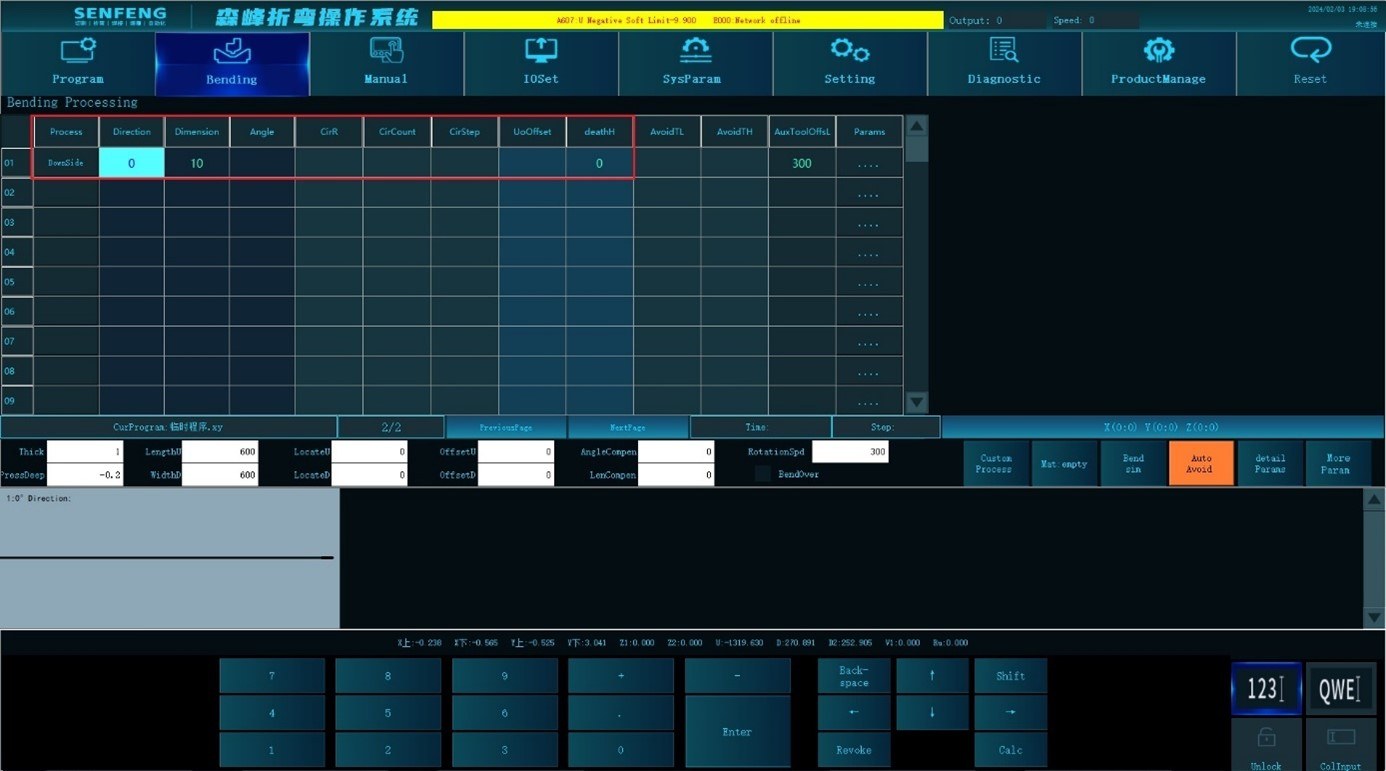This screenshot has height=771, width=1386.
Task: Tap the Shift key
Action: pyautogui.click(x=1010, y=676)
